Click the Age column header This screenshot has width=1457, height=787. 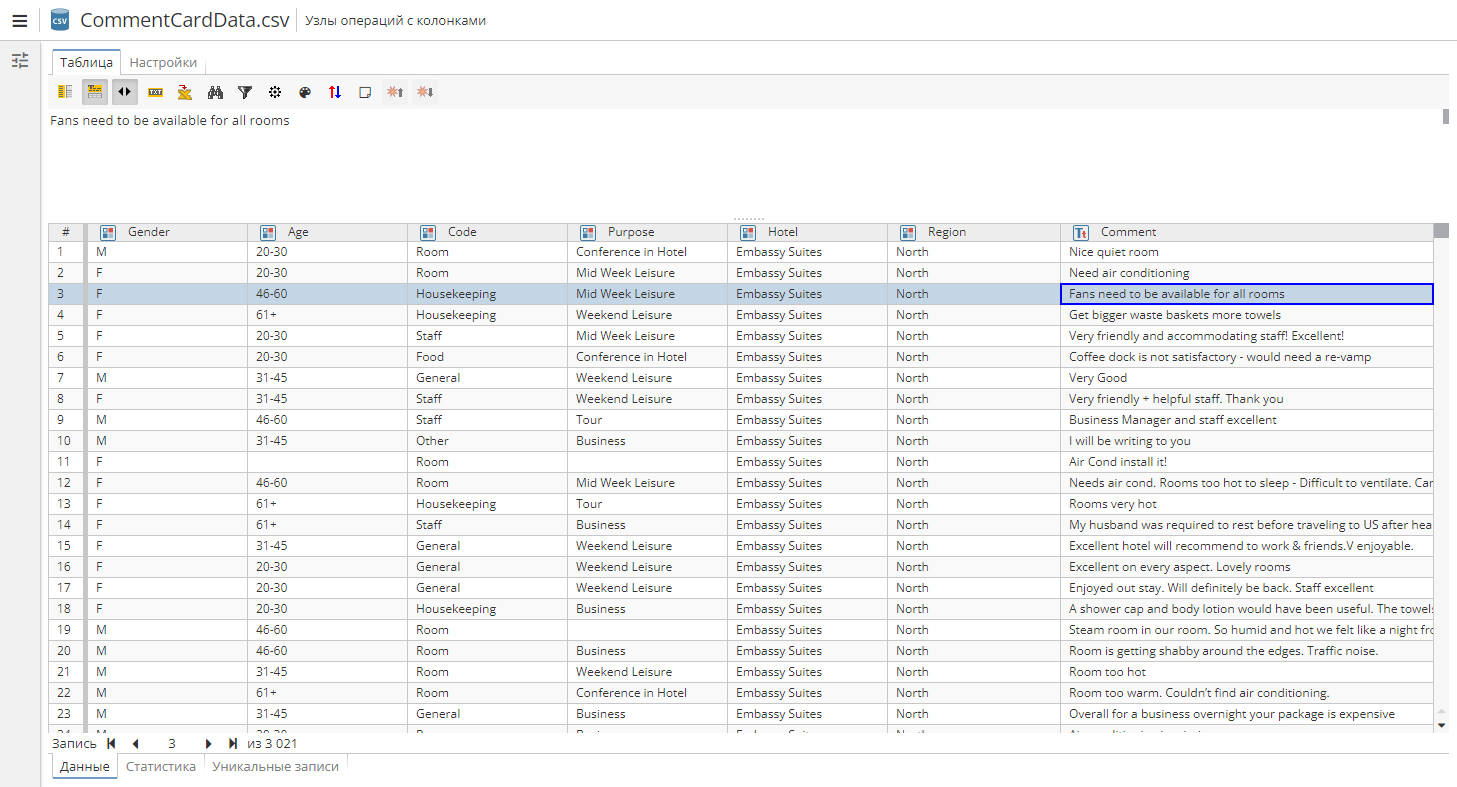[x=328, y=232]
